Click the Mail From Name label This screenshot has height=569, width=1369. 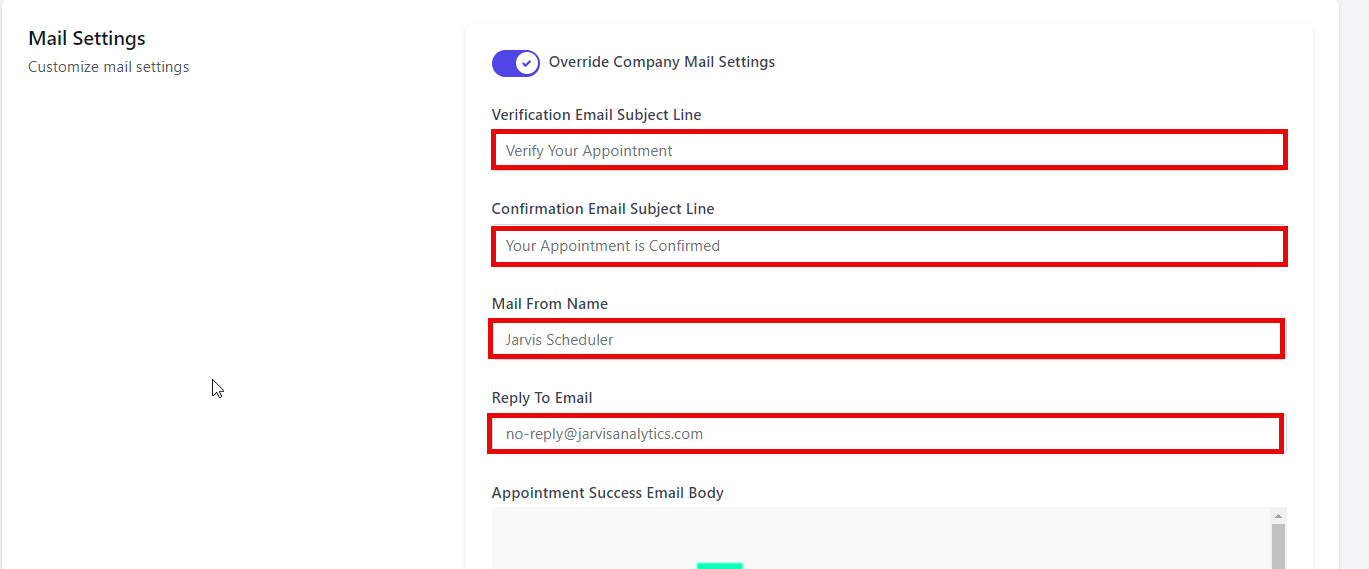(550, 304)
